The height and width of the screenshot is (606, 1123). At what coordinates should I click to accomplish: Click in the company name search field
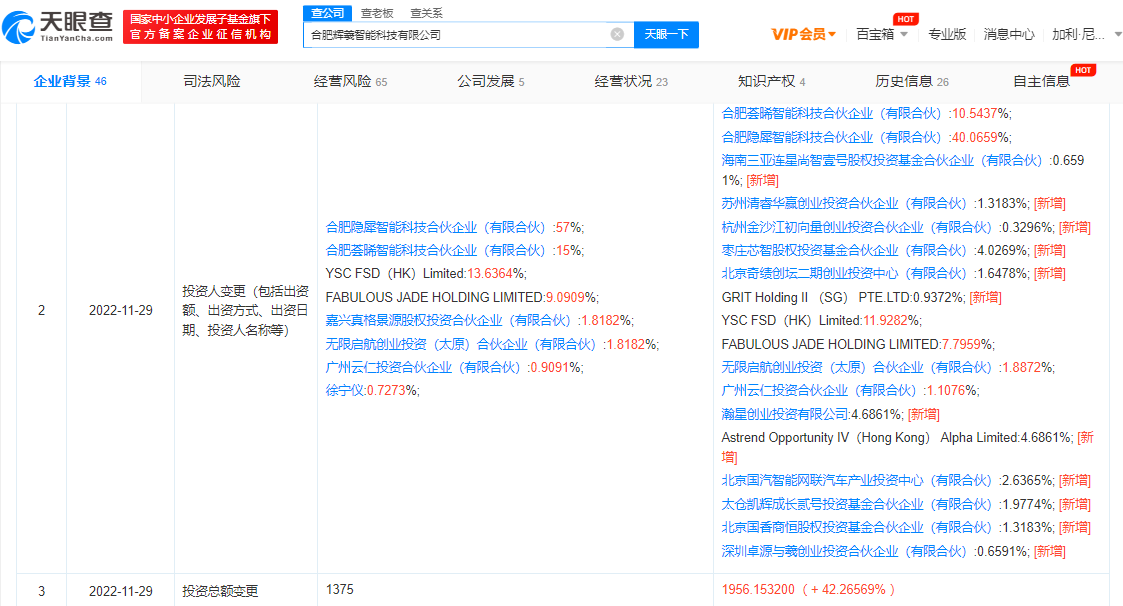click(455, 34)
